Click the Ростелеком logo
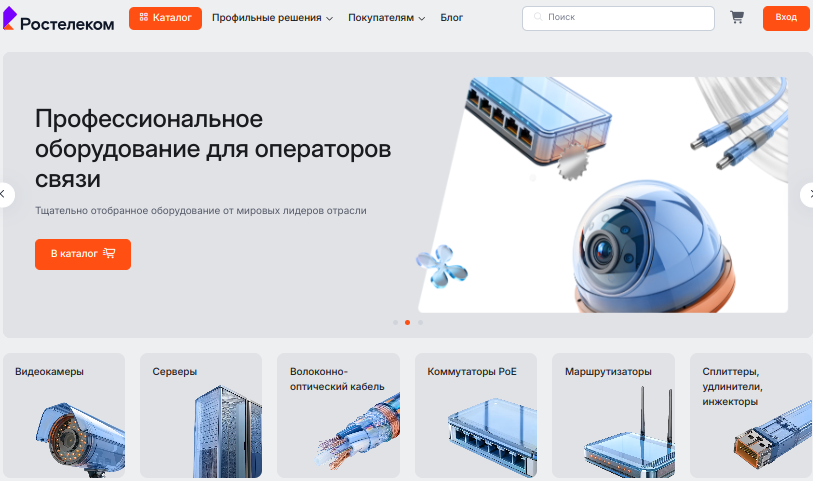Viewport: 813px width, 481px height. pos(59,19)
